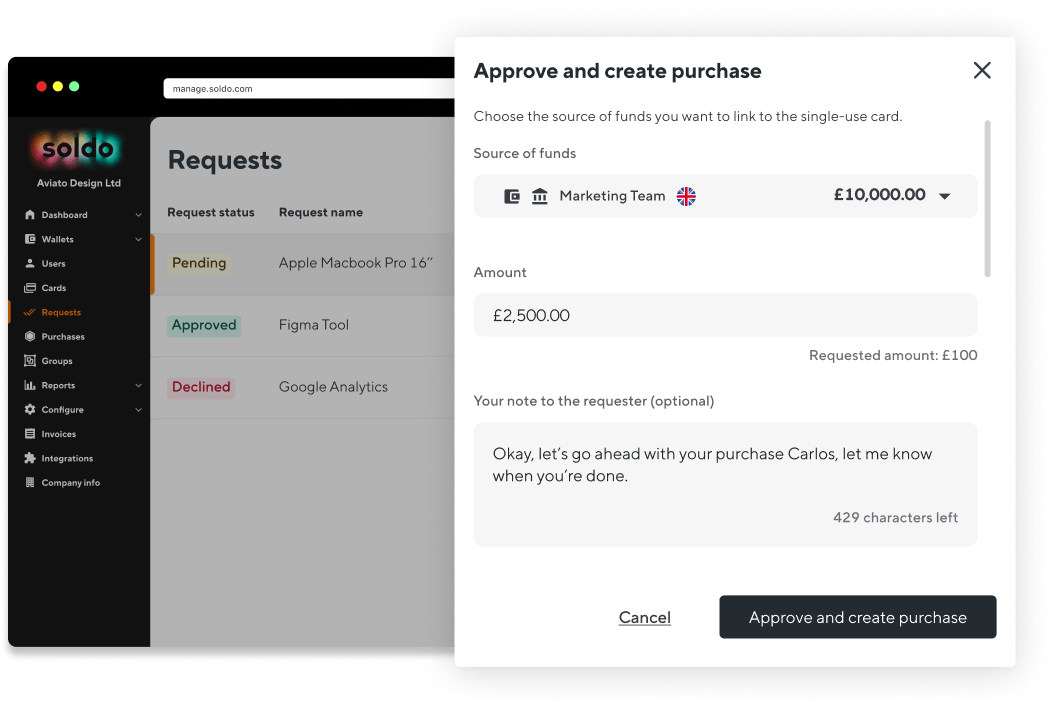Click the Purchases icon
This screenshot has height=711, width=1056.
coord(30,336)
